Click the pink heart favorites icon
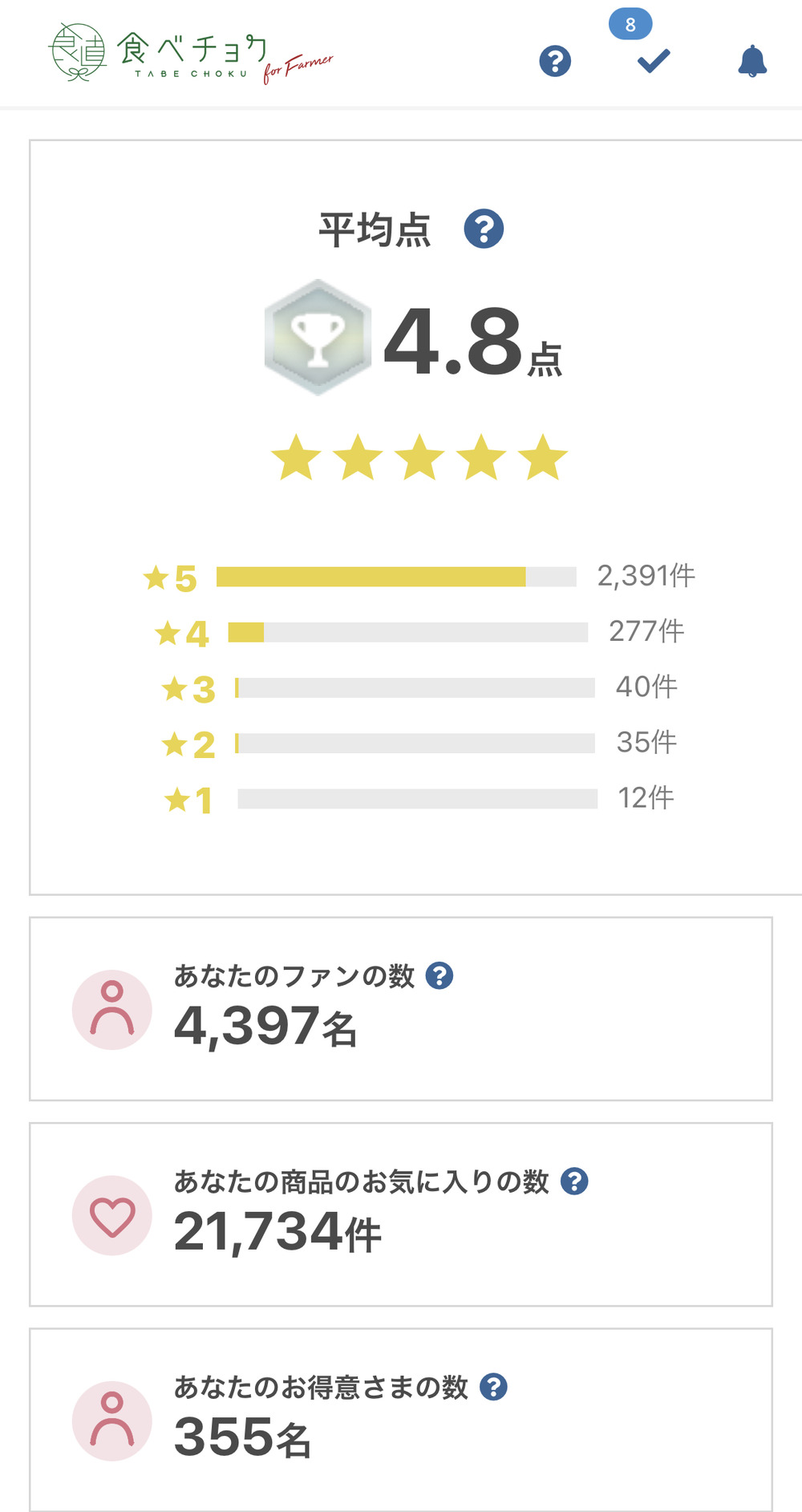802x1512 pixels. (x=112, y=1215)
